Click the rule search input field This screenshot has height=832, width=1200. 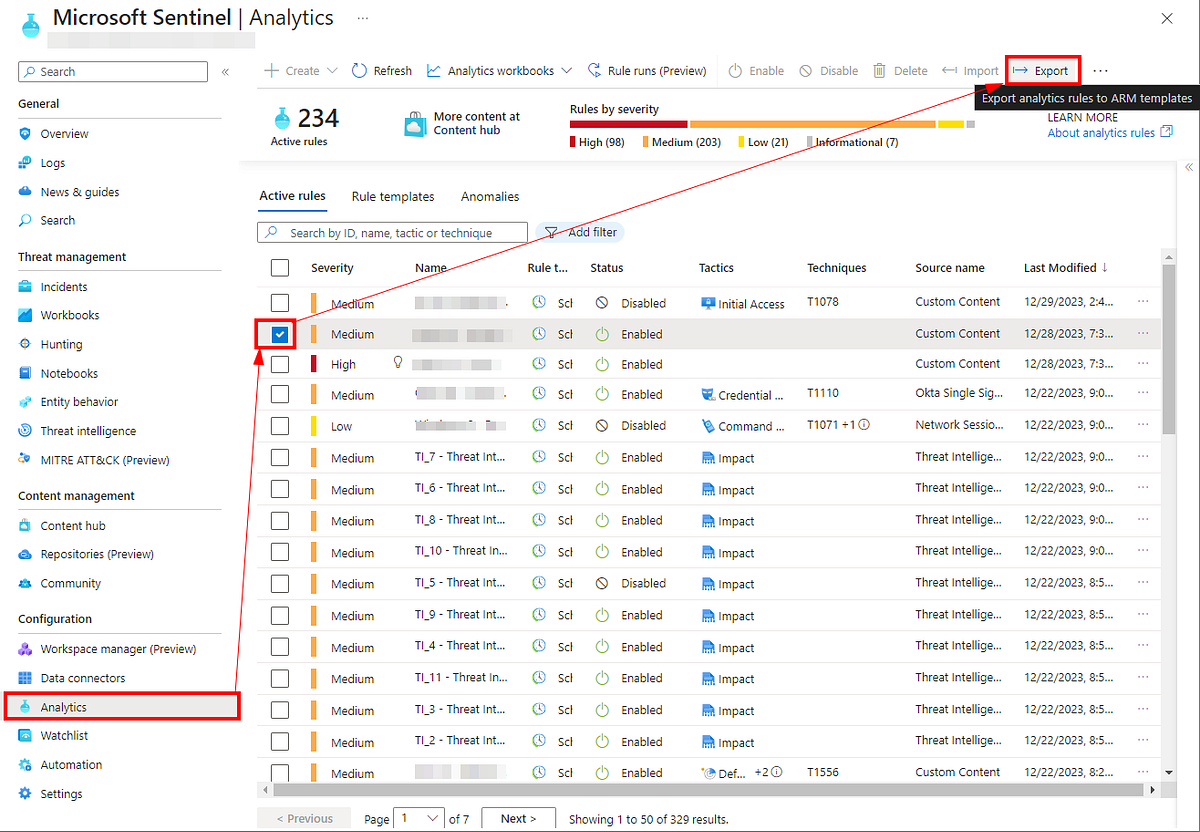click(392, 231)
